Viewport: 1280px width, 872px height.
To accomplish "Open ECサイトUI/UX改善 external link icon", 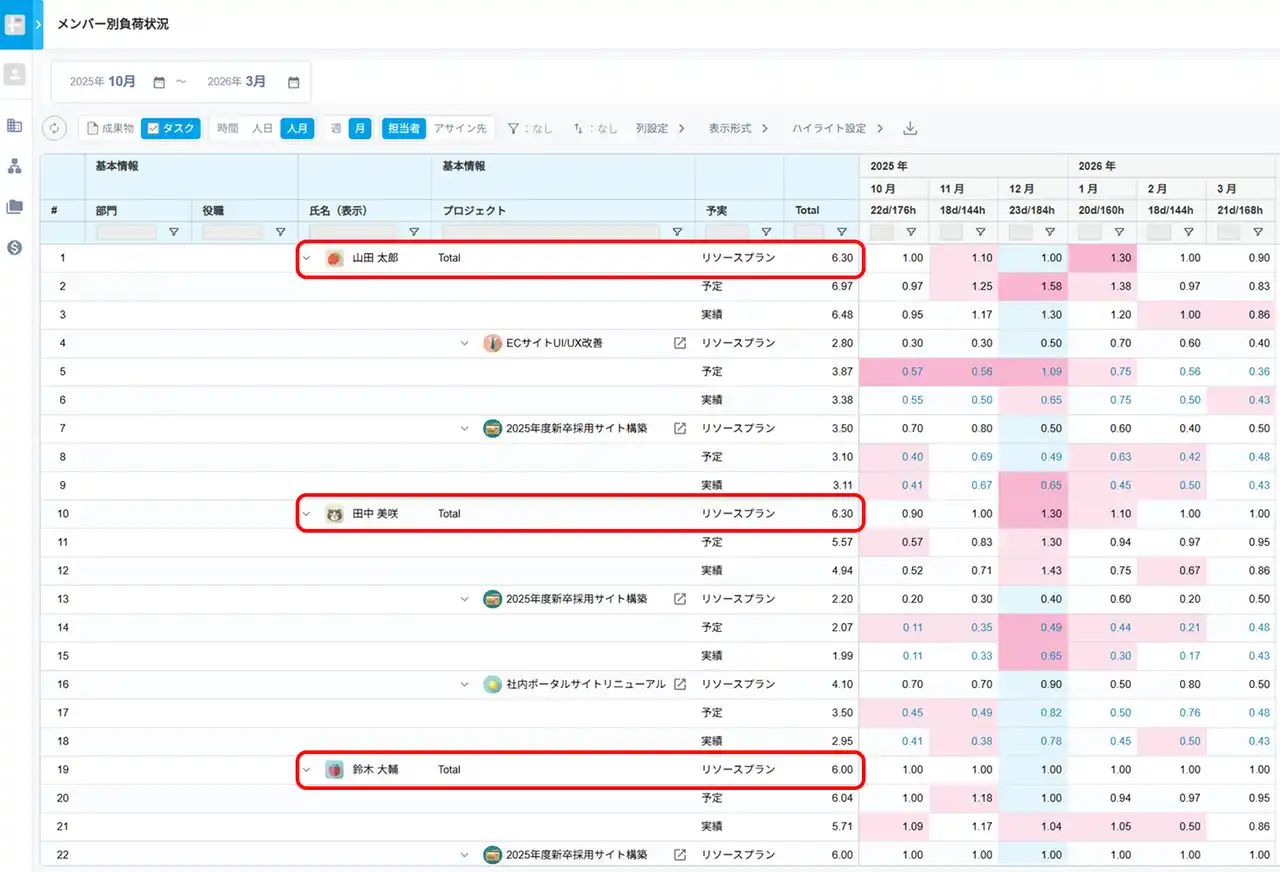I will tap(680, 343).
